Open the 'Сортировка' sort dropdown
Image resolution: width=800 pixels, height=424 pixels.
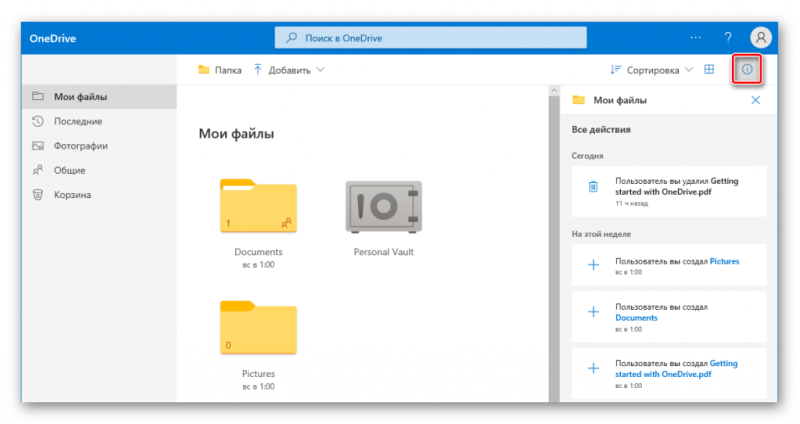pyautogui.click(x=652, y=70)
